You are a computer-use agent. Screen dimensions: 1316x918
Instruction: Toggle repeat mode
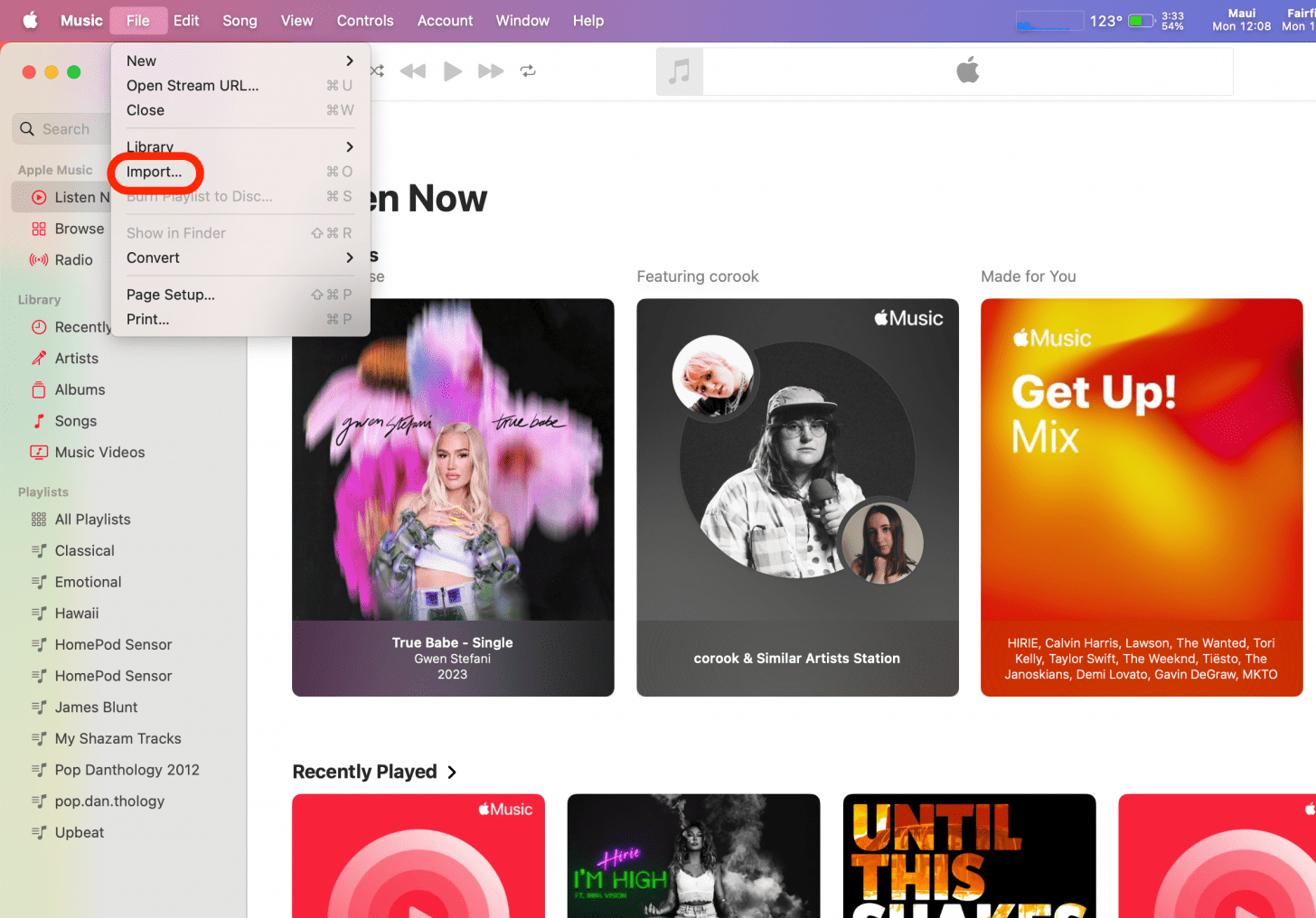pyautogui.click(x=529, y=70)
